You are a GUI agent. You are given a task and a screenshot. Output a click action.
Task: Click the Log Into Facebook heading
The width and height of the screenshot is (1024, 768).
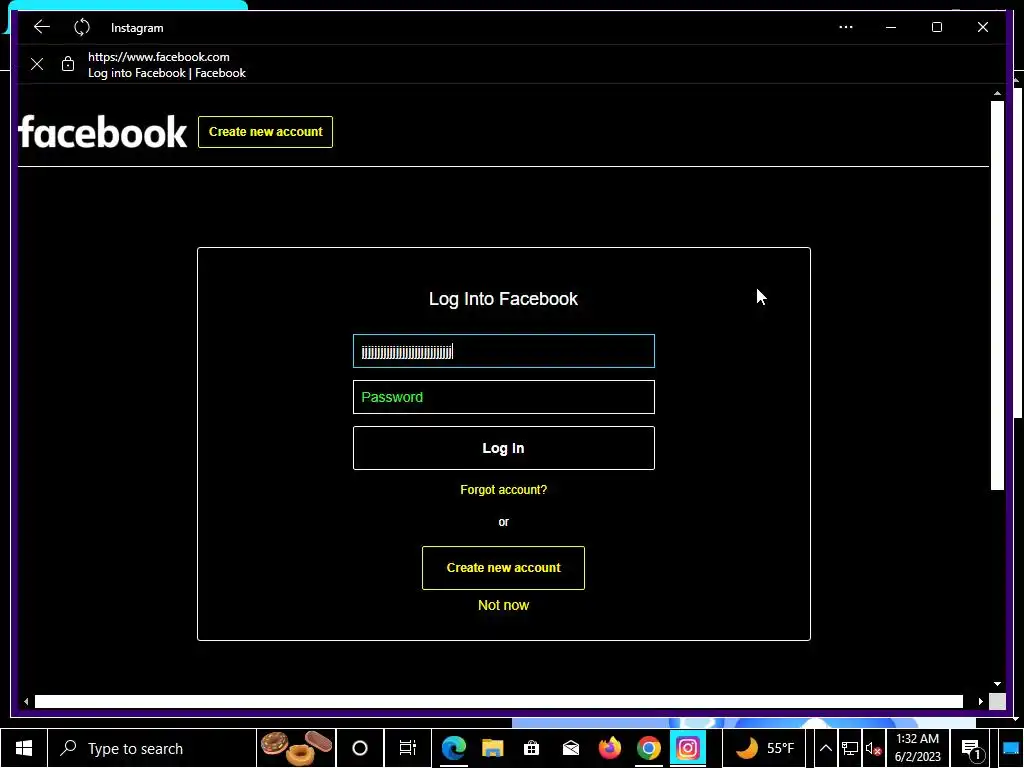(x=504, y=299)
